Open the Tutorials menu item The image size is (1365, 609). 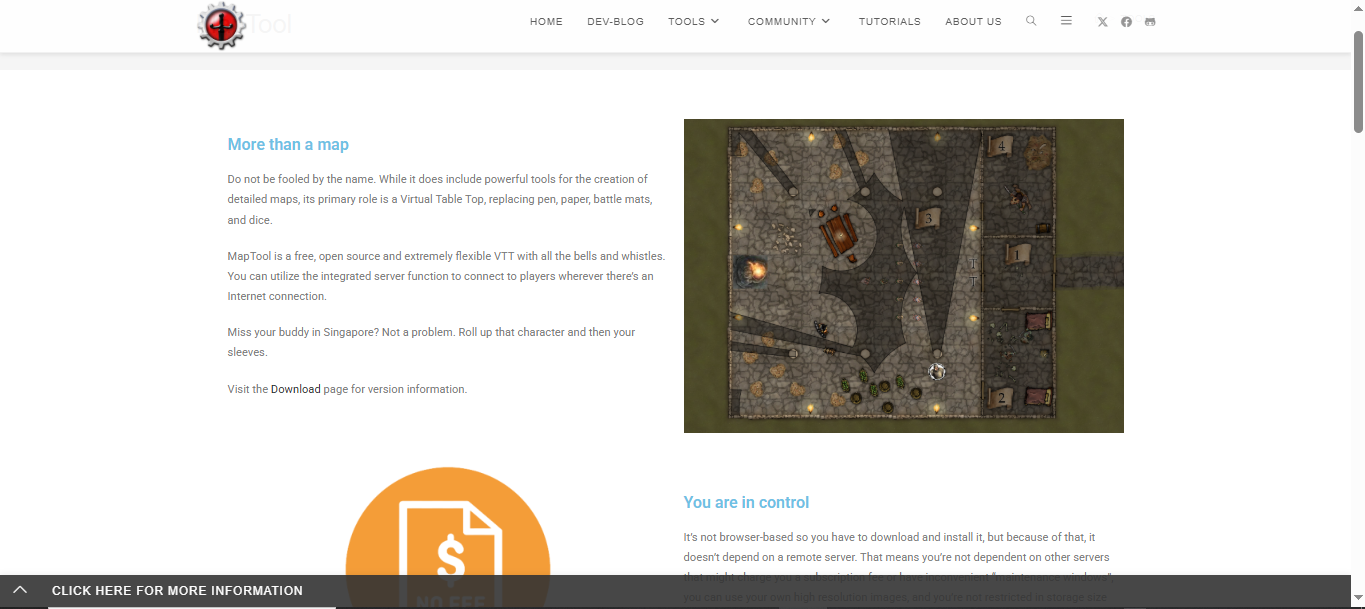[889, 21]
